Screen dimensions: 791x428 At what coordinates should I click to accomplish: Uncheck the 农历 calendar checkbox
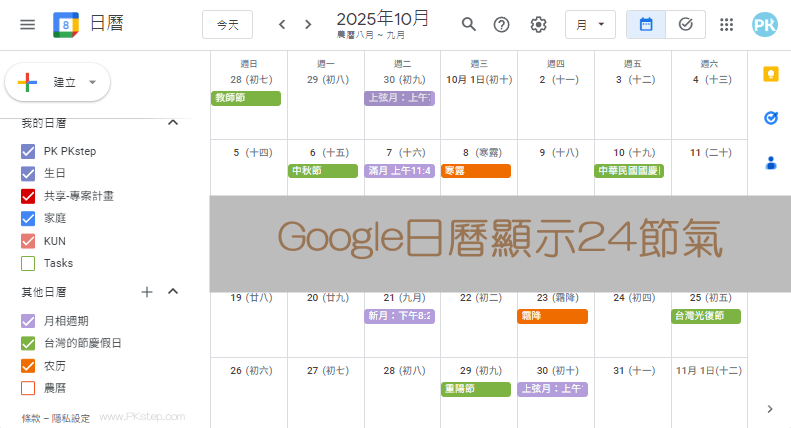coord(28,365)
